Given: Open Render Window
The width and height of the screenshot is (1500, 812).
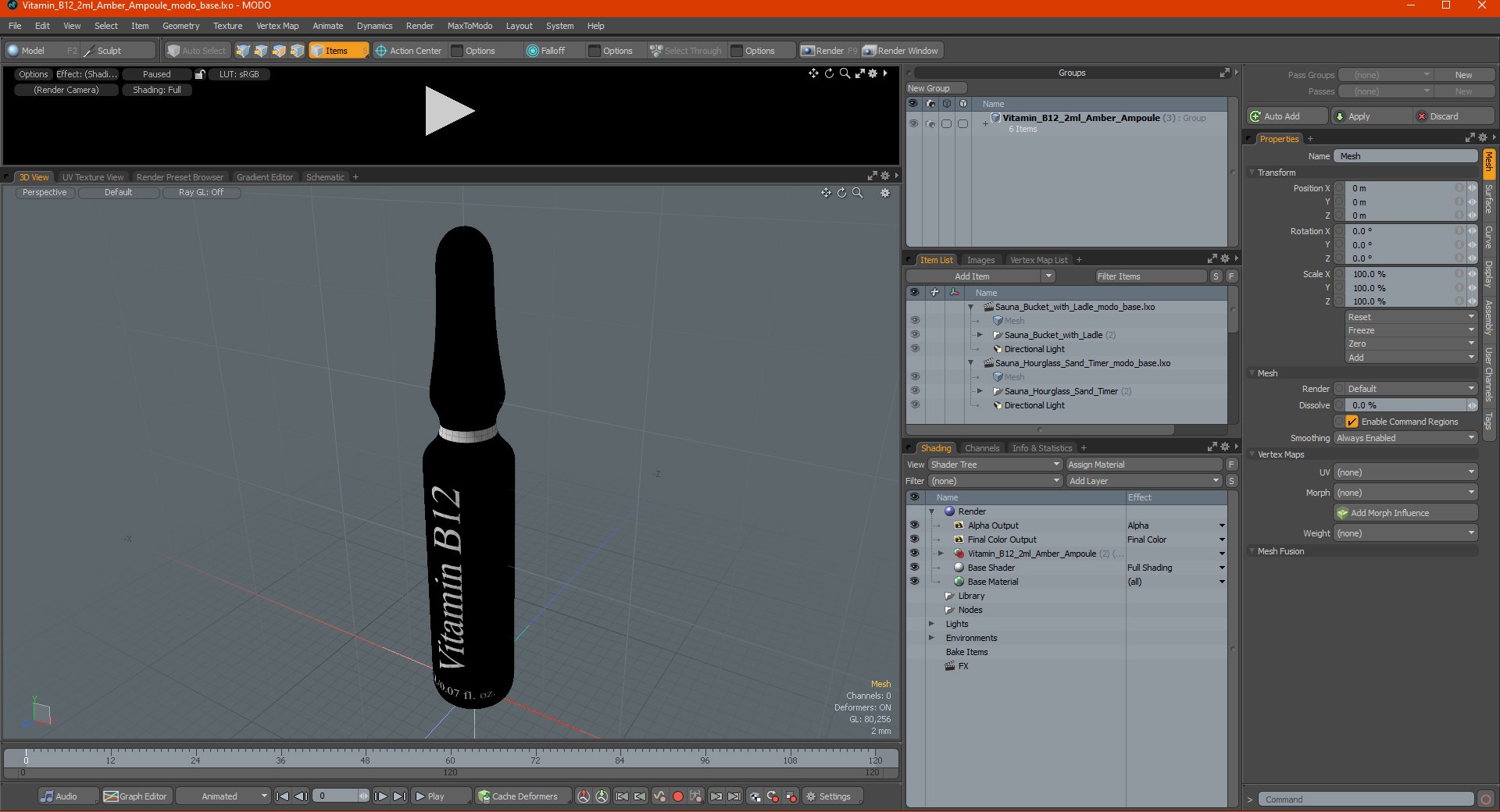Looking at the screenshot, I should pyautogui.click(x=902, y=51).
